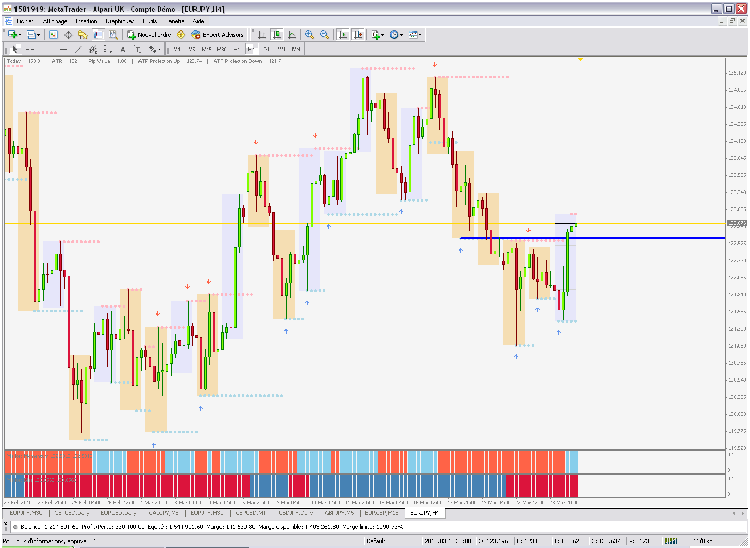750x548 pixels.
Task: Open the Affichage menu
Action: (x=55, y=21)
